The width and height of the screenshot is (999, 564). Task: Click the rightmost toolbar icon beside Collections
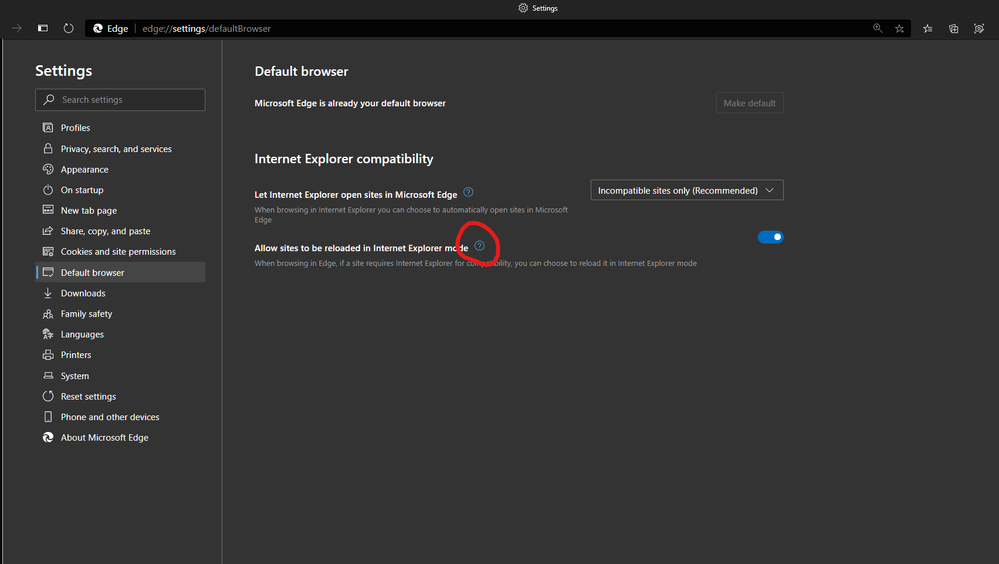click(x=979, y=29)
